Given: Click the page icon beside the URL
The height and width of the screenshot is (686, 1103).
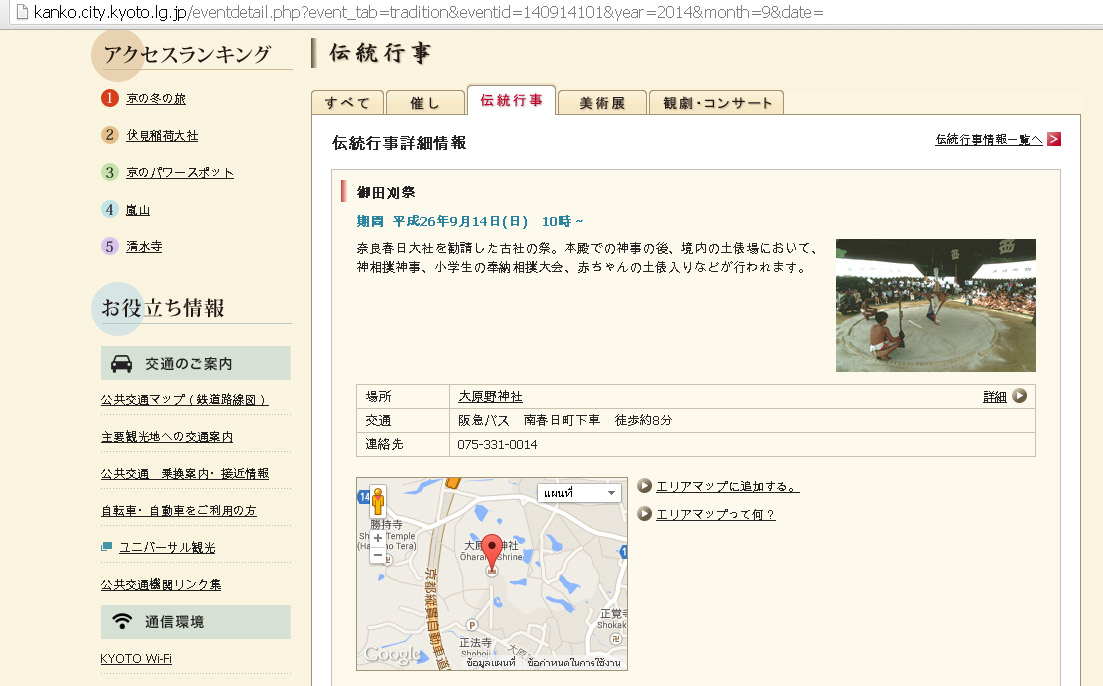Looking at the screenshot, I should 22,11.
